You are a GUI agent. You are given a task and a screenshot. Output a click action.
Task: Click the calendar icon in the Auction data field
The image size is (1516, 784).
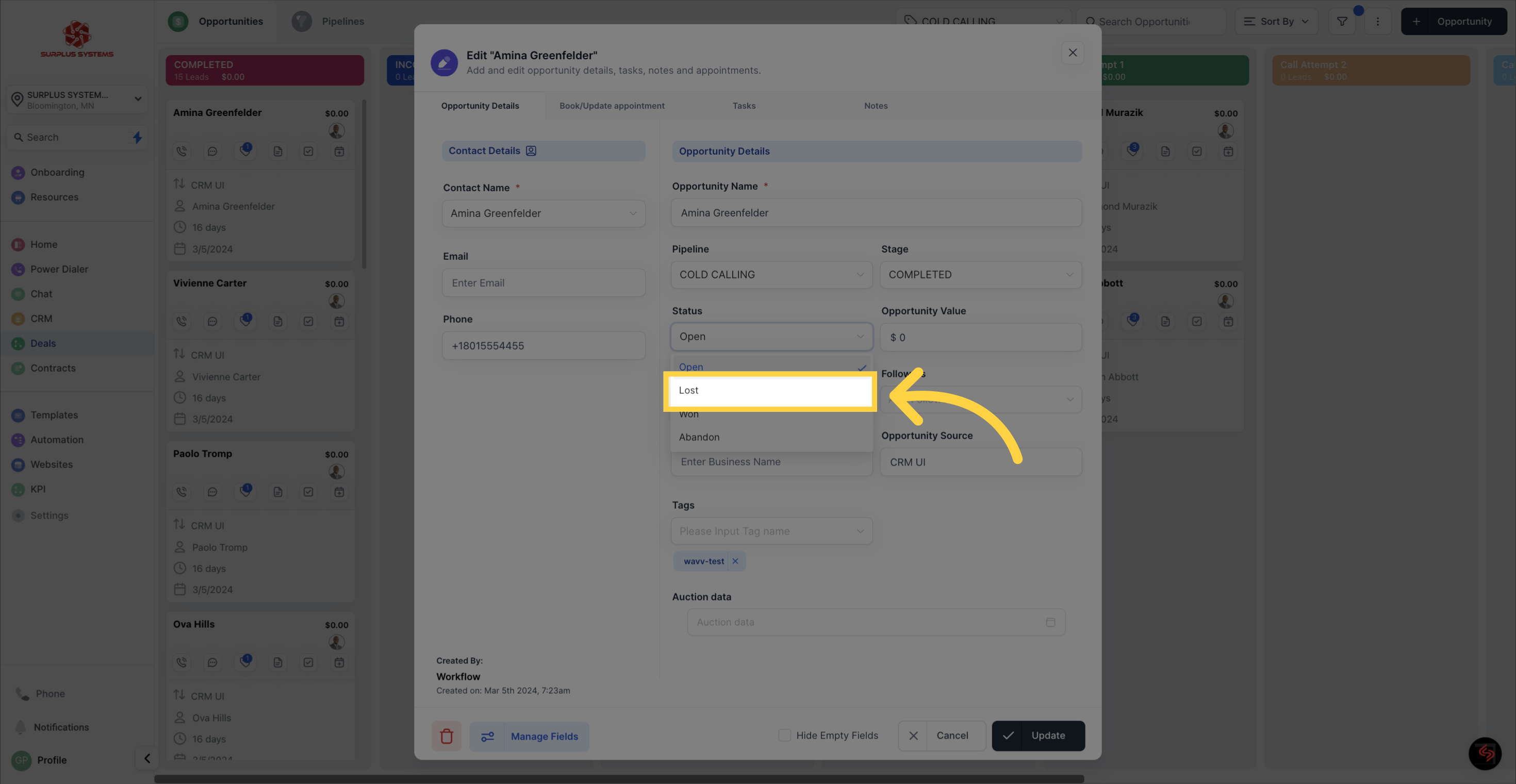(1050, 622)
